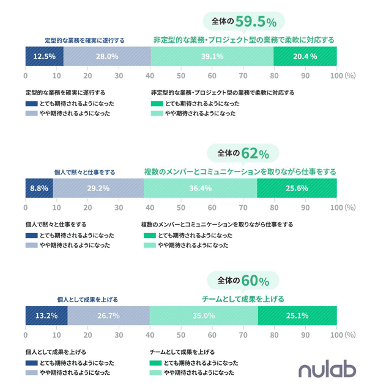This screenshot has width=368, height=387.
Task: Click the 26.7% light blue bar segment
Action: tap(109, 315)
